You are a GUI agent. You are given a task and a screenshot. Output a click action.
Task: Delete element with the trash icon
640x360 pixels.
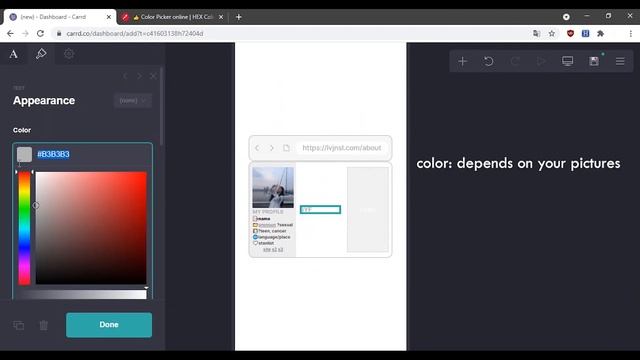click(x=44, y=325)
